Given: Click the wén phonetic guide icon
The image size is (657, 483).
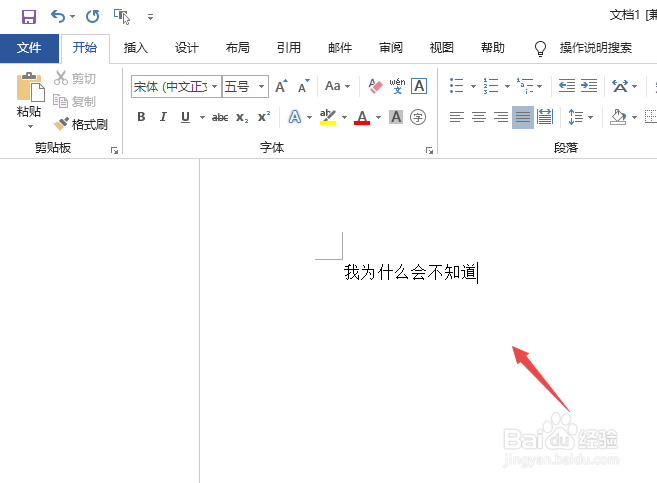Looking at the screenshot, I should click(397, 86).
